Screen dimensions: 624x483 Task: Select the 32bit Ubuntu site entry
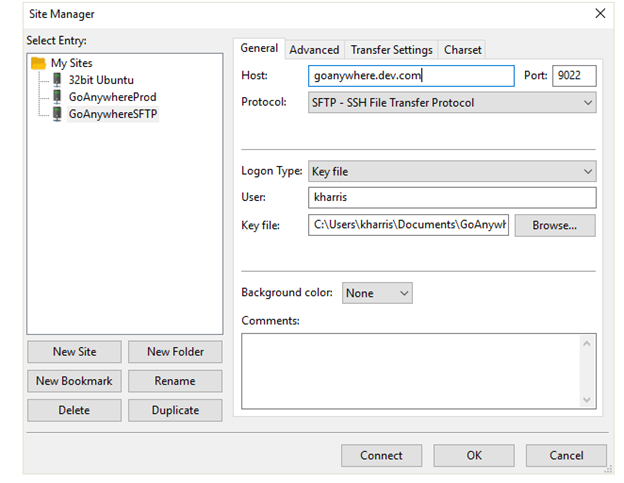pyautogui.click(x=101, y=80)
